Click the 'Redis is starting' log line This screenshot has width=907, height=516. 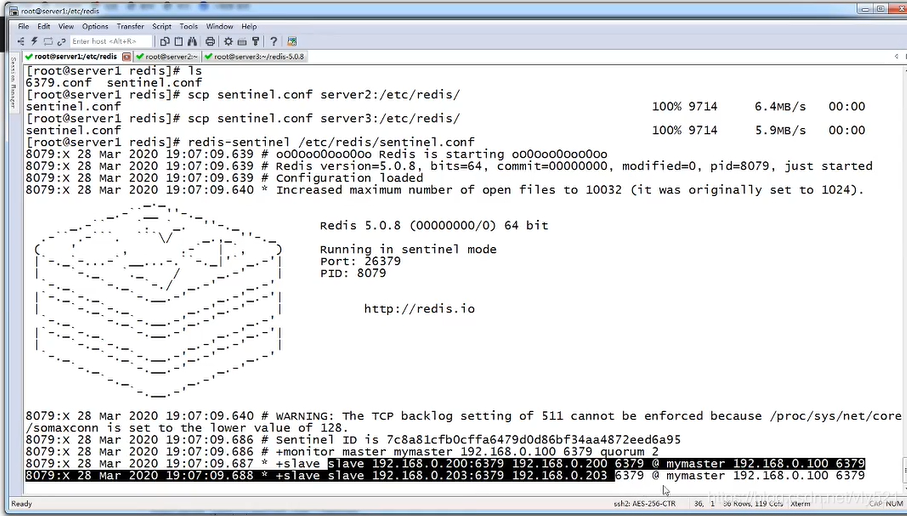pyautogui.click(x=316, y=154)
